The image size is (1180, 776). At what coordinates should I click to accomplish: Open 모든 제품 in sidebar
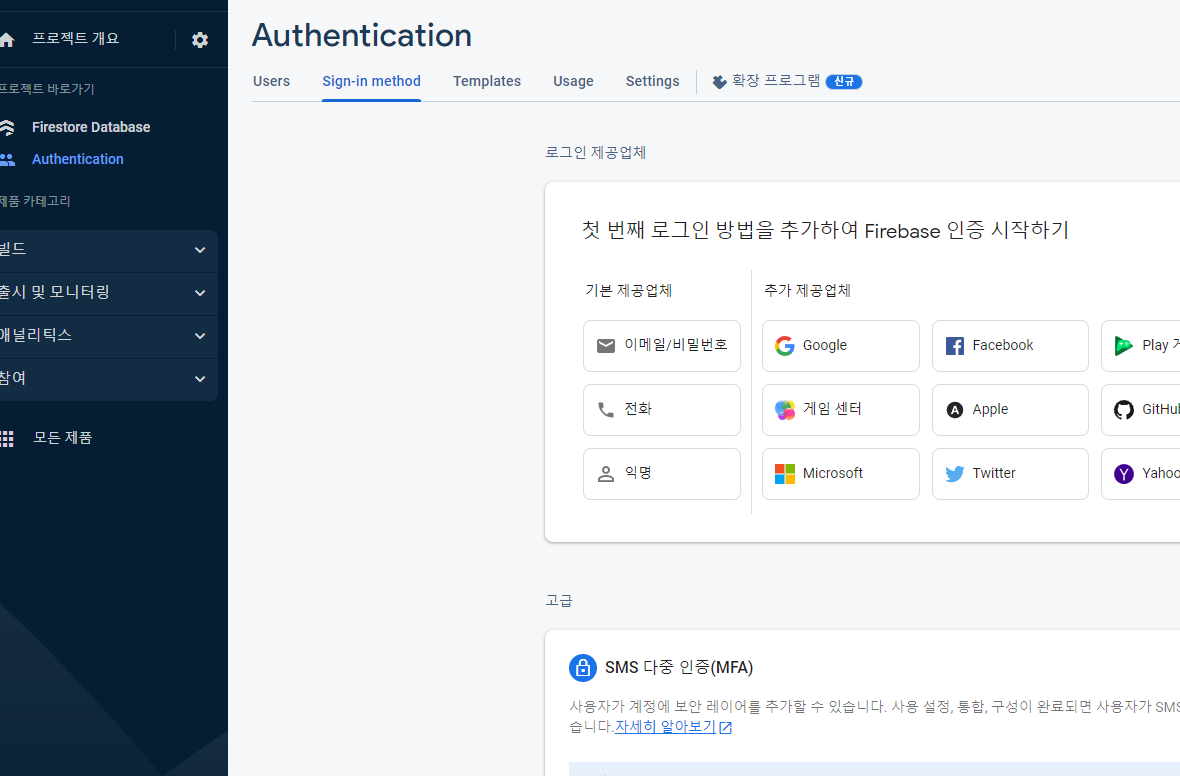click(x=62, y=437)
